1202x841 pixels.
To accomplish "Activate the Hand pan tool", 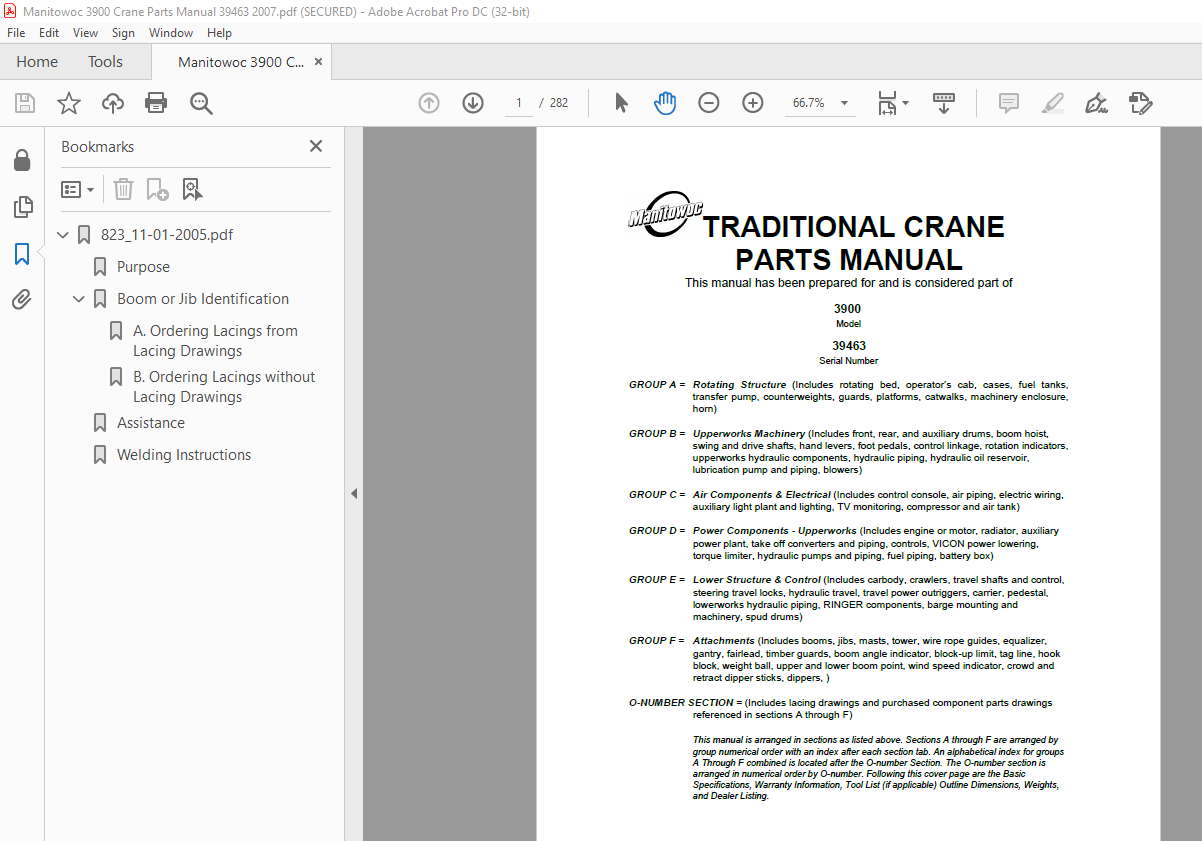I will coord(665,103).
